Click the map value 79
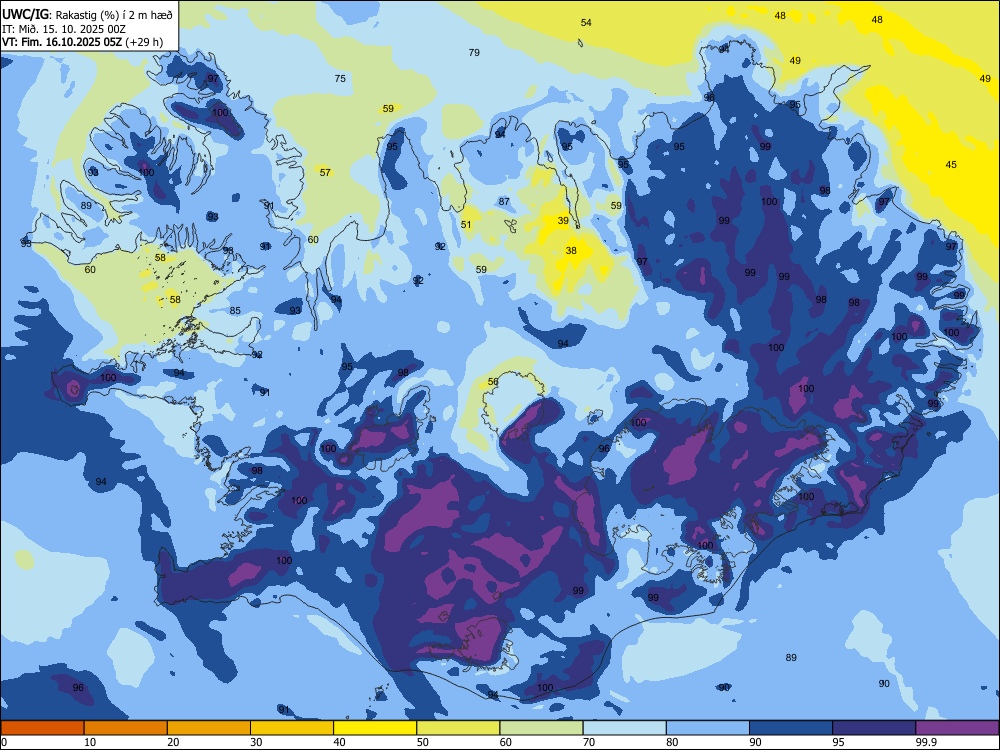The image size is (1000, 750). pos(474,53)
